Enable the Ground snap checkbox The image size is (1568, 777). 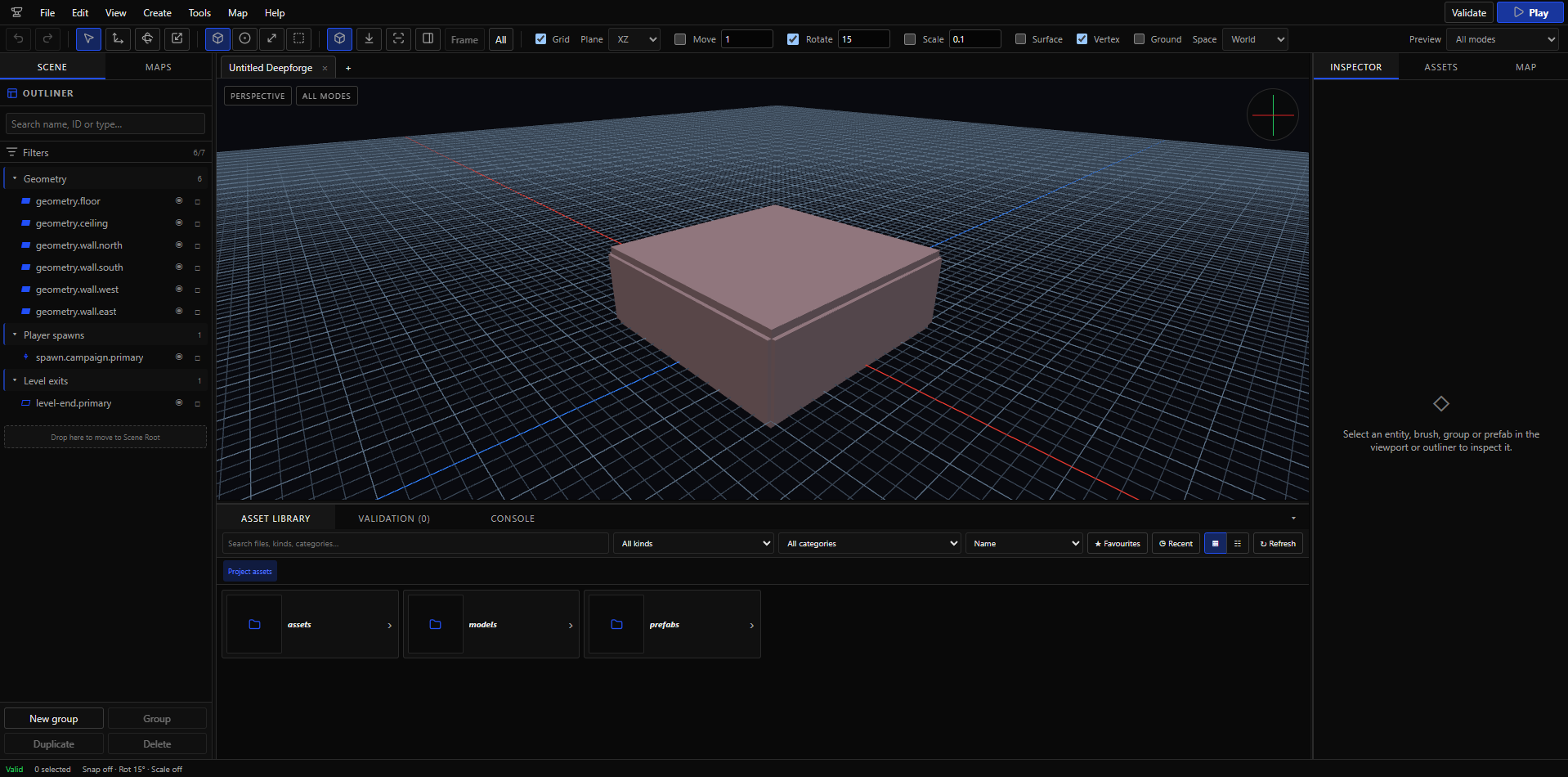1139,39
